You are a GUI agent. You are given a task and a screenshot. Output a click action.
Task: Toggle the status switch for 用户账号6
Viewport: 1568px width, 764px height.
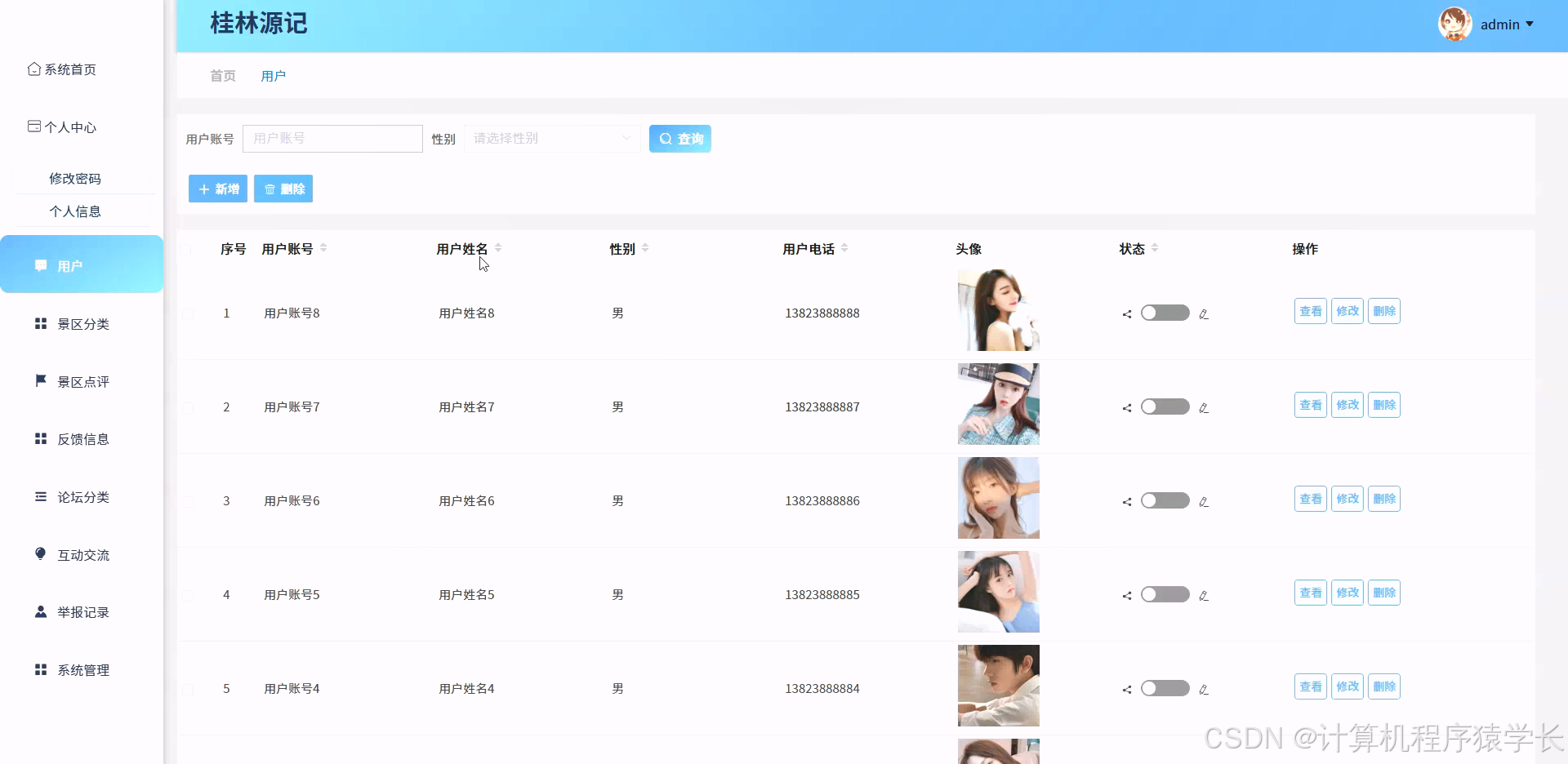(1165, 500)
